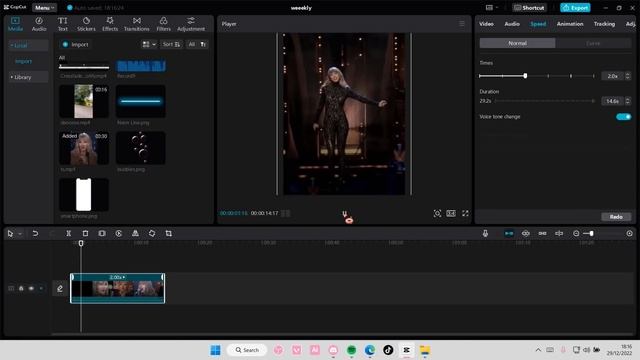Click the crop tool in timeline toolbar
640x360 pixels.
pos(169,233)
